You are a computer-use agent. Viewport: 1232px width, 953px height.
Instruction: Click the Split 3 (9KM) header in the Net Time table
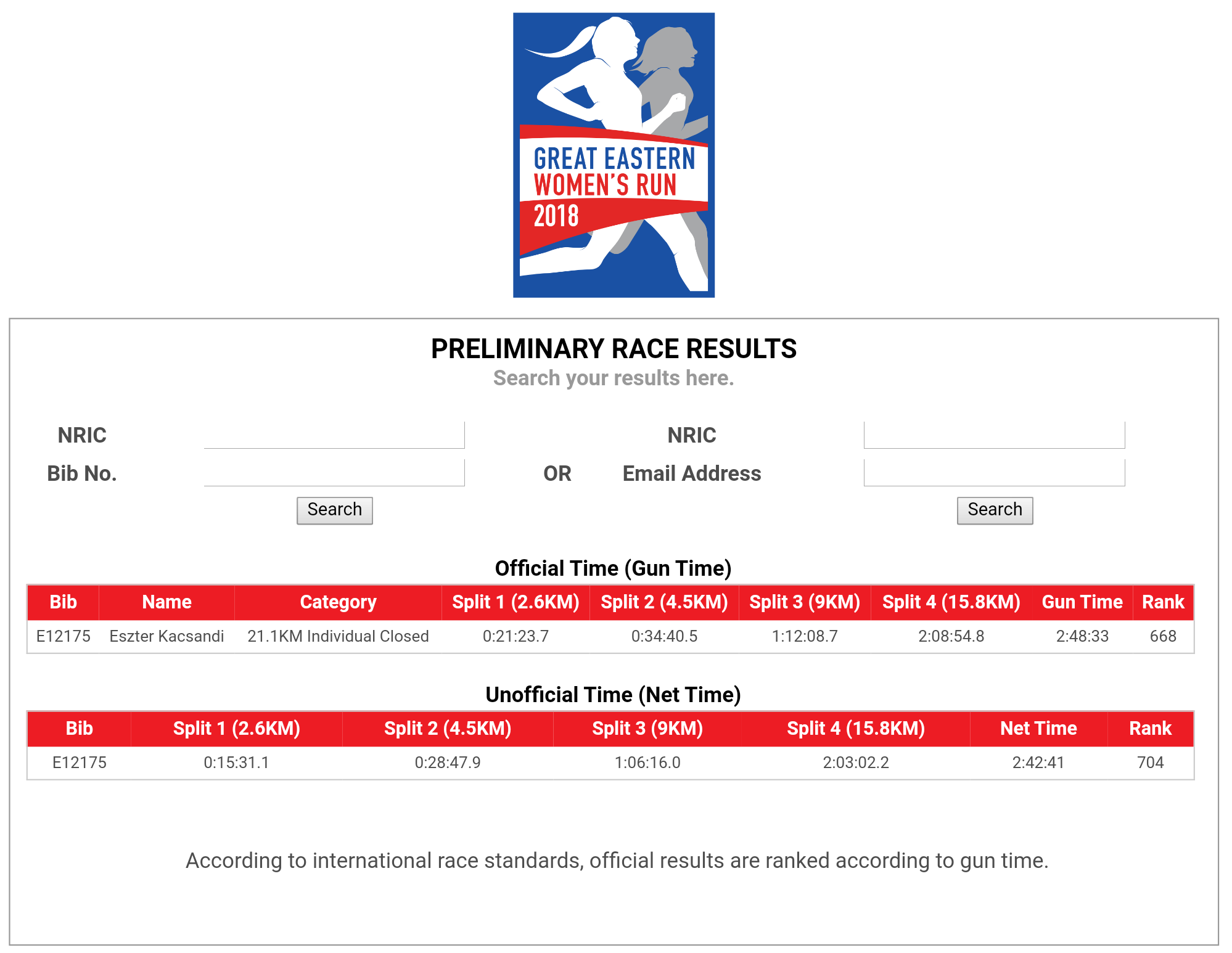pyautogui.click(x=647, y=729)
